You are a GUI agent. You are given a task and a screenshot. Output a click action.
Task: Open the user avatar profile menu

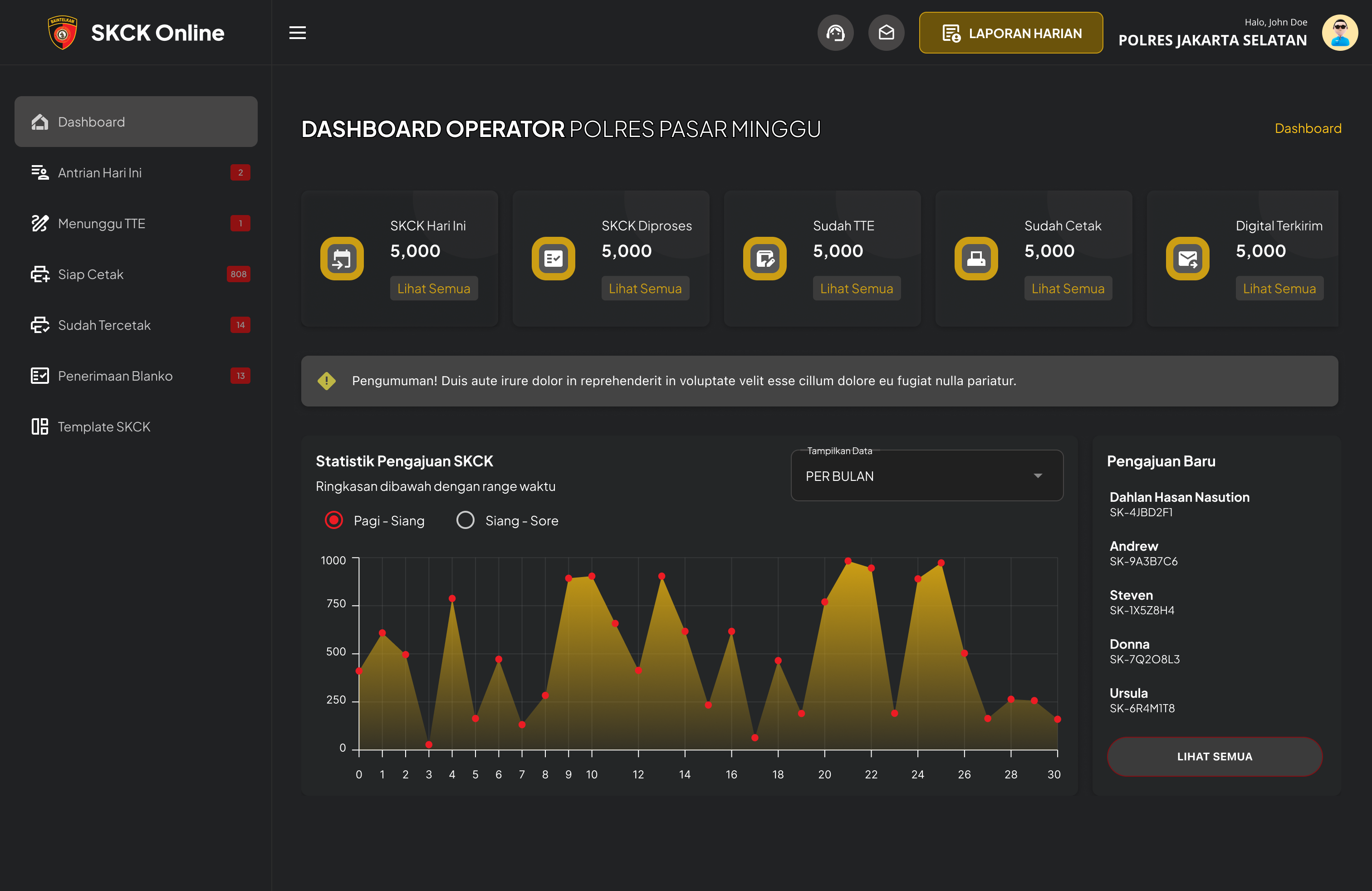click(x=1340, y=32)
